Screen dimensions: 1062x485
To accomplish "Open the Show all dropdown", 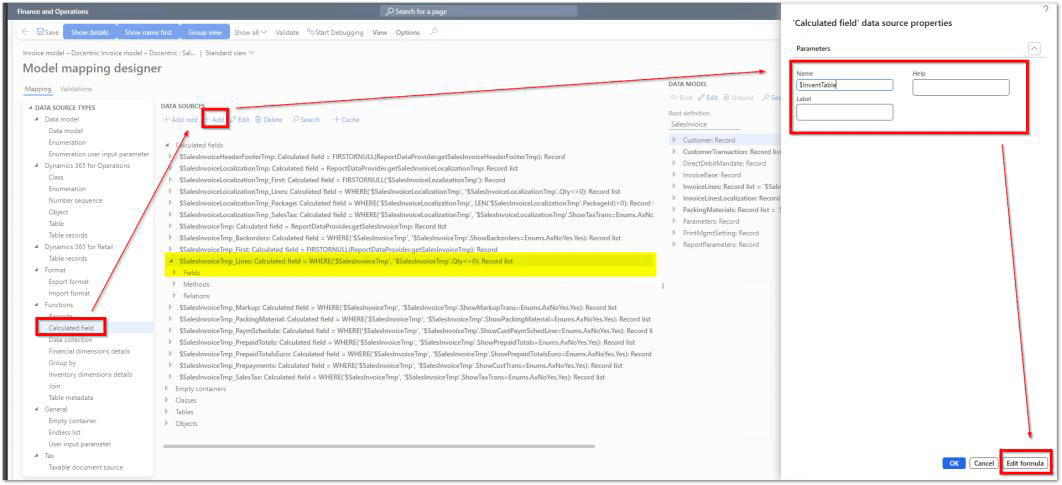I will point(251,32).
